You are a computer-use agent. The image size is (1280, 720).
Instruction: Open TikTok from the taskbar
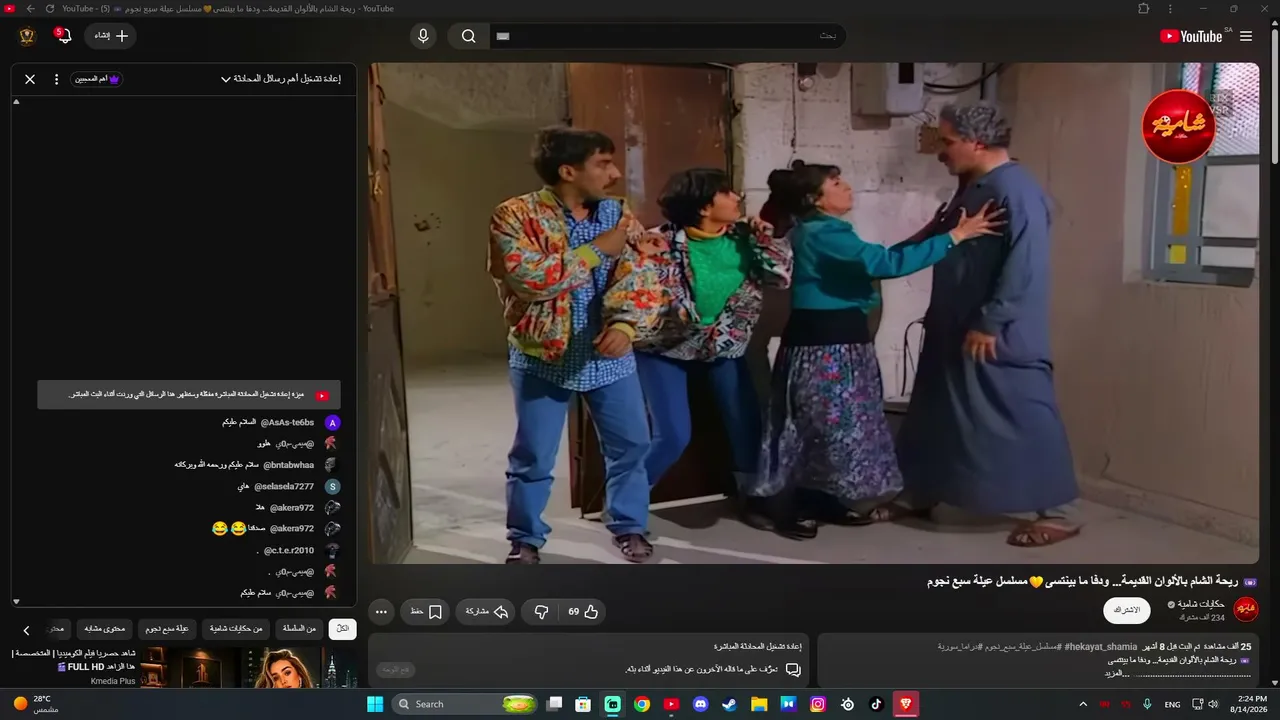(x=877, y=704)
